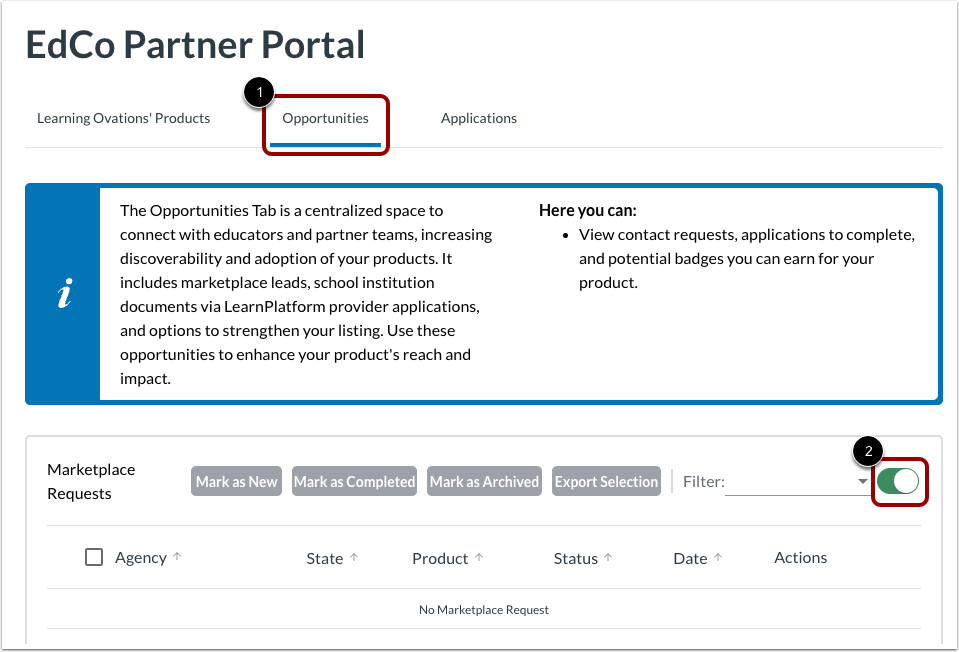This screenshot has width=959, height=652.
Task: Click the Mark as Completed button
Action: coord(354,481)
